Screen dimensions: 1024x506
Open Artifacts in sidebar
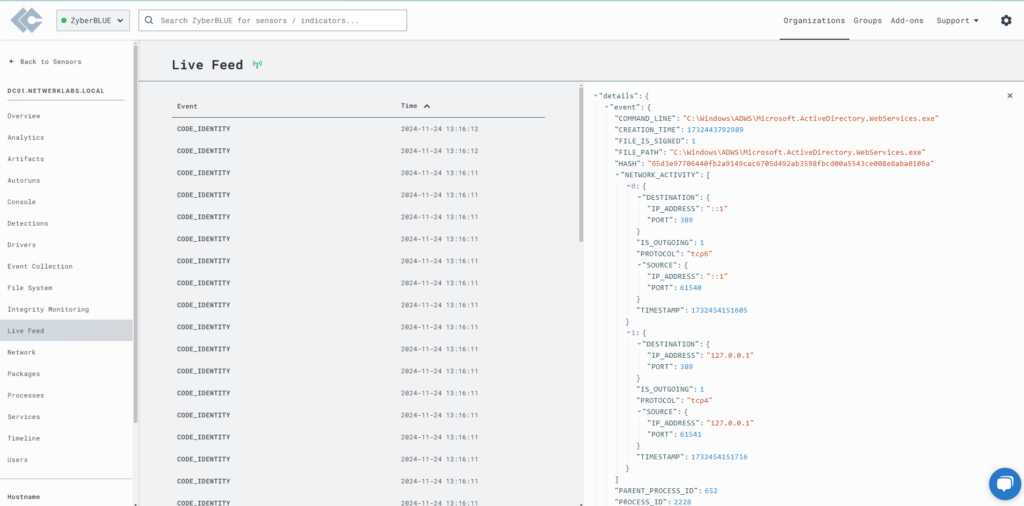point(25,159)
